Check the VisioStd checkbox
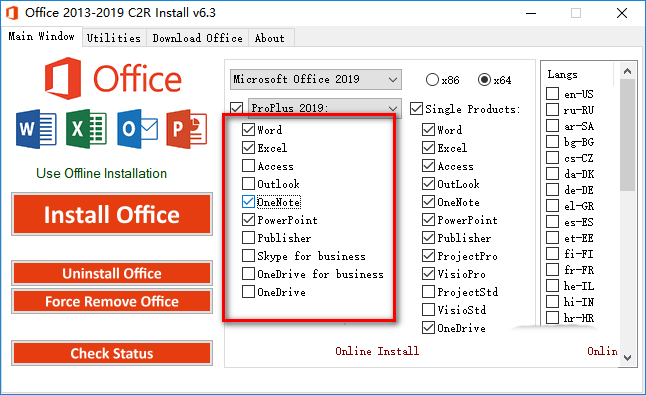The image size is (646, 395). pyautogui.click(x=428, y=310)
